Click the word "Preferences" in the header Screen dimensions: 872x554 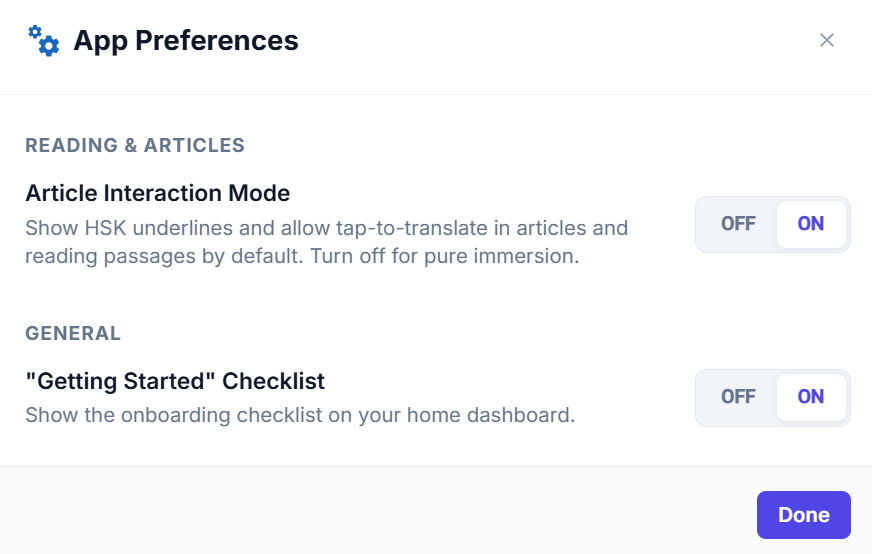click(x=217, y=41)
